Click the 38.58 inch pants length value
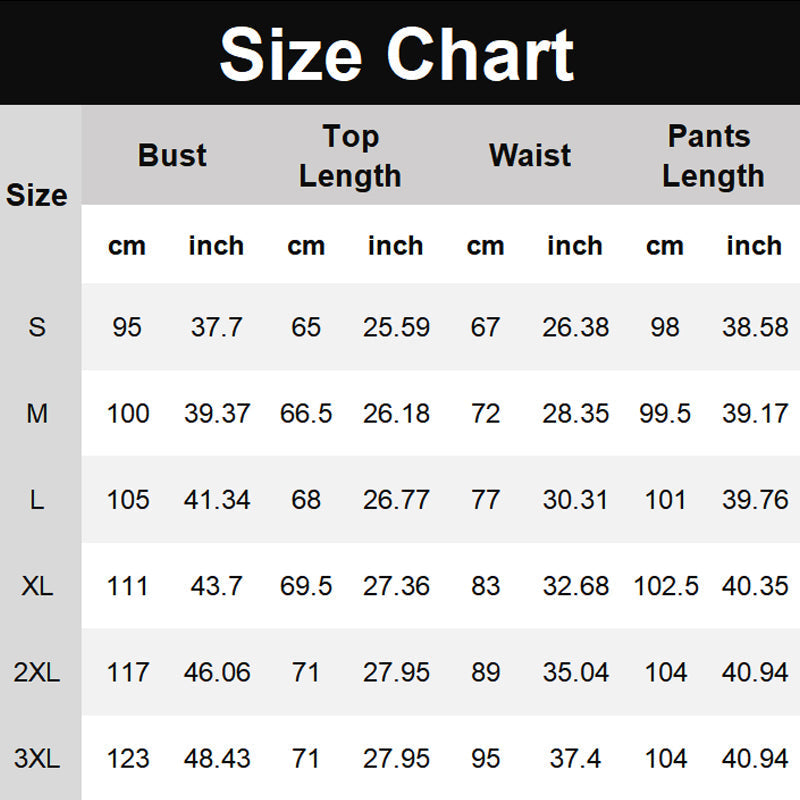Image resolution: width=800 pixels, height=800 pixels. tap(755, 327)
